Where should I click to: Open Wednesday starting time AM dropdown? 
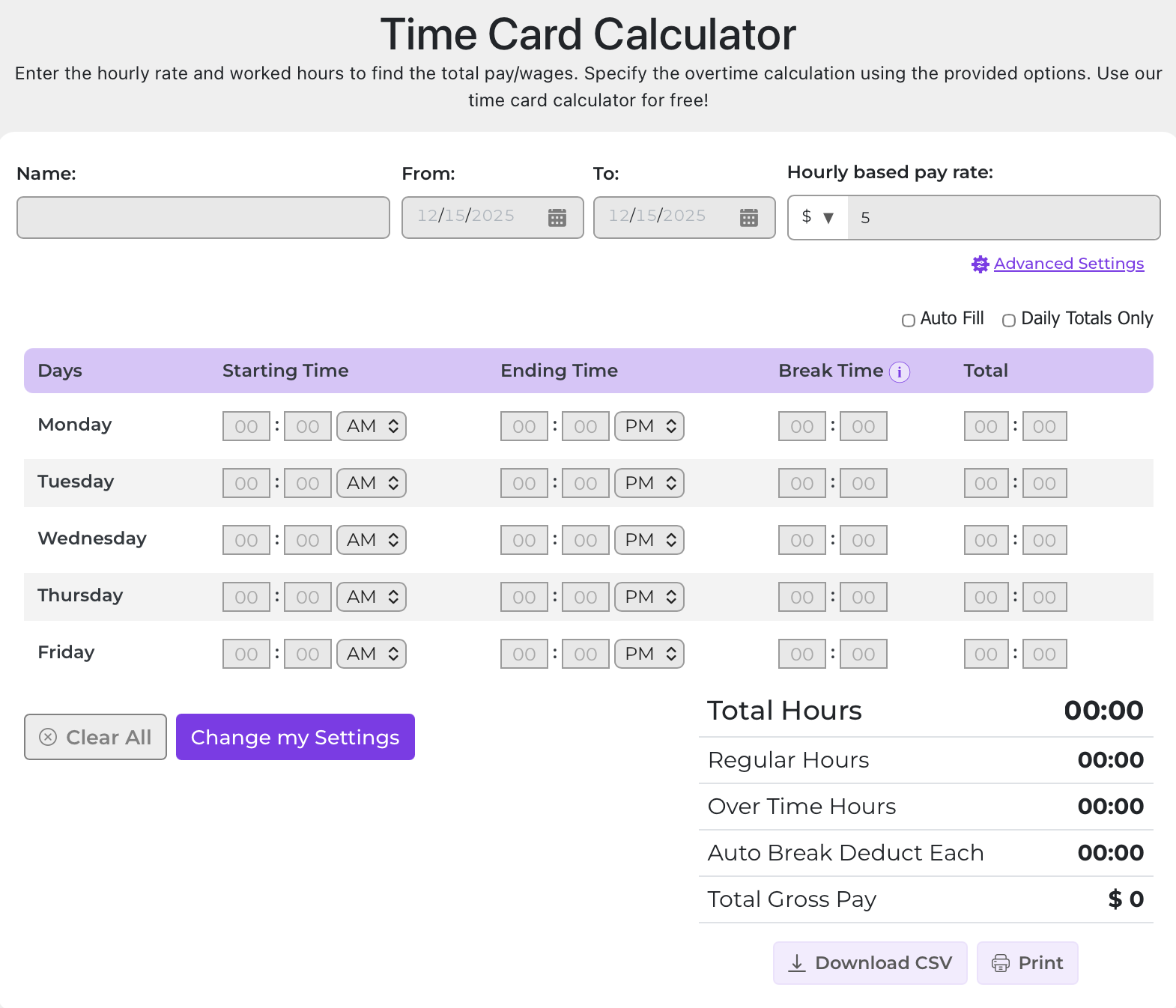pos(372,541)
